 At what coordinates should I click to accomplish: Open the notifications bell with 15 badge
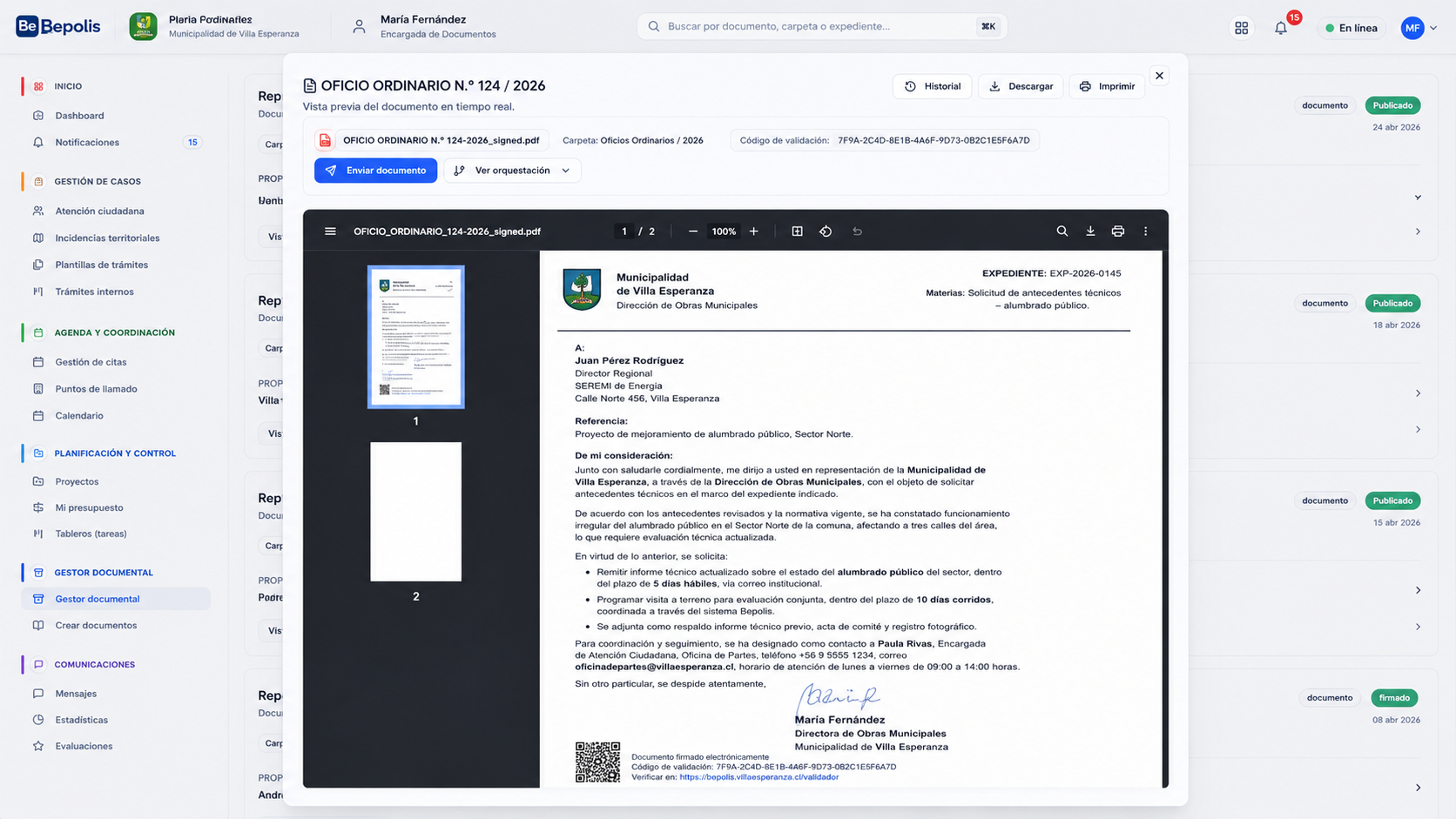[x=1281, y=28]
